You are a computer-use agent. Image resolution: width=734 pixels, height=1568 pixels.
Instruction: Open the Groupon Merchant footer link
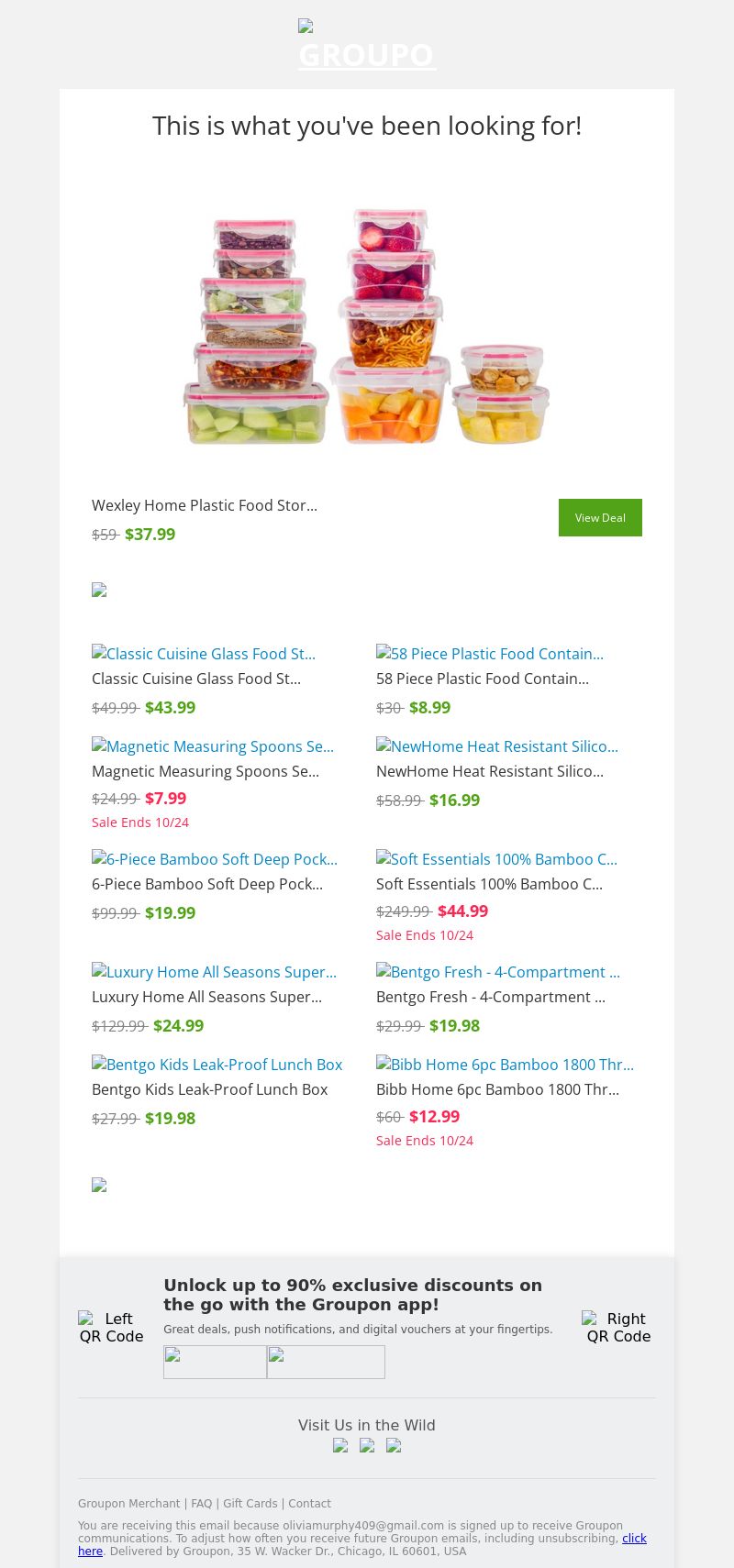(x=128, y=1504)
